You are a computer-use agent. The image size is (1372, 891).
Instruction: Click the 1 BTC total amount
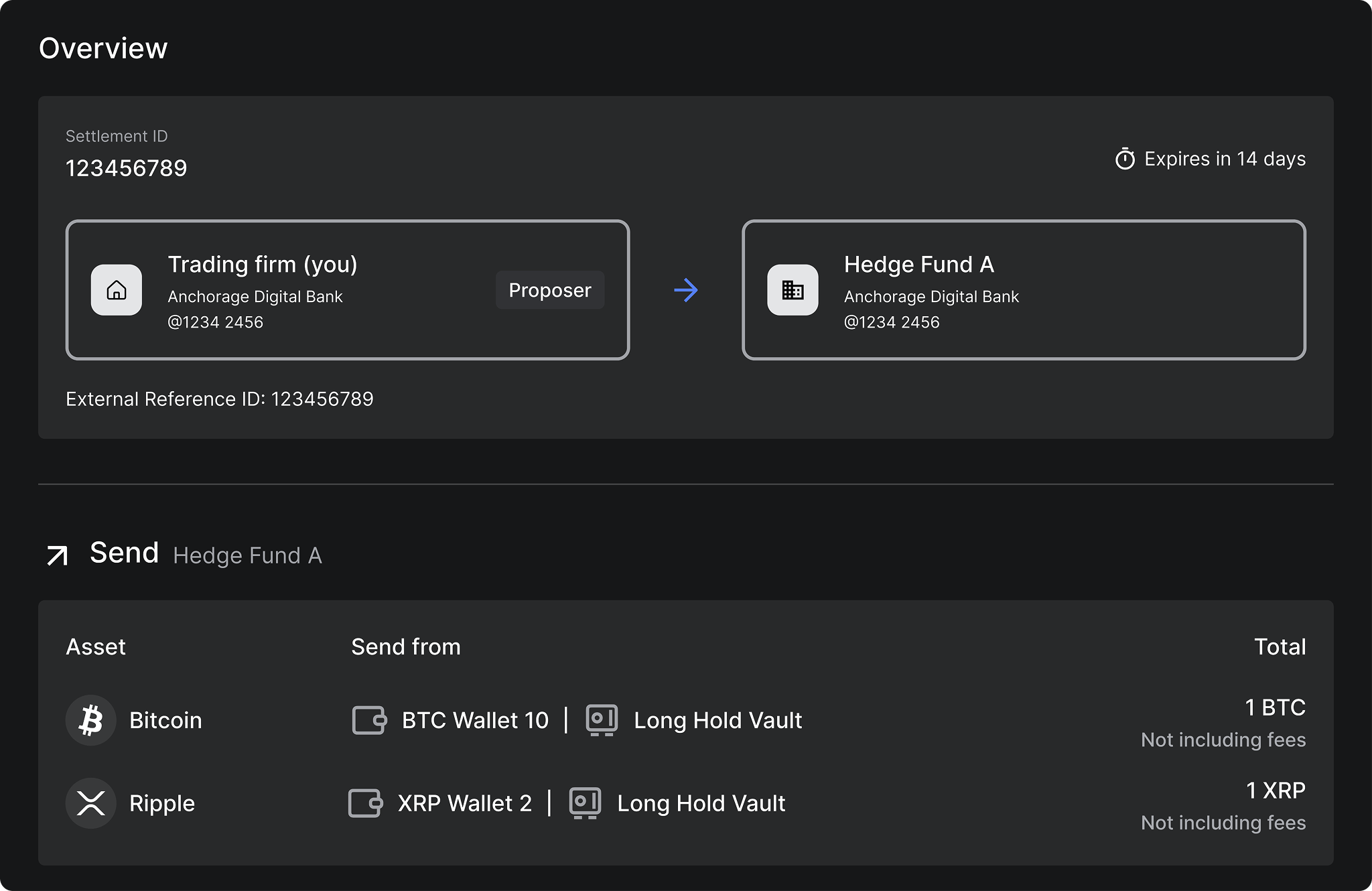(x=1275, y=707)
